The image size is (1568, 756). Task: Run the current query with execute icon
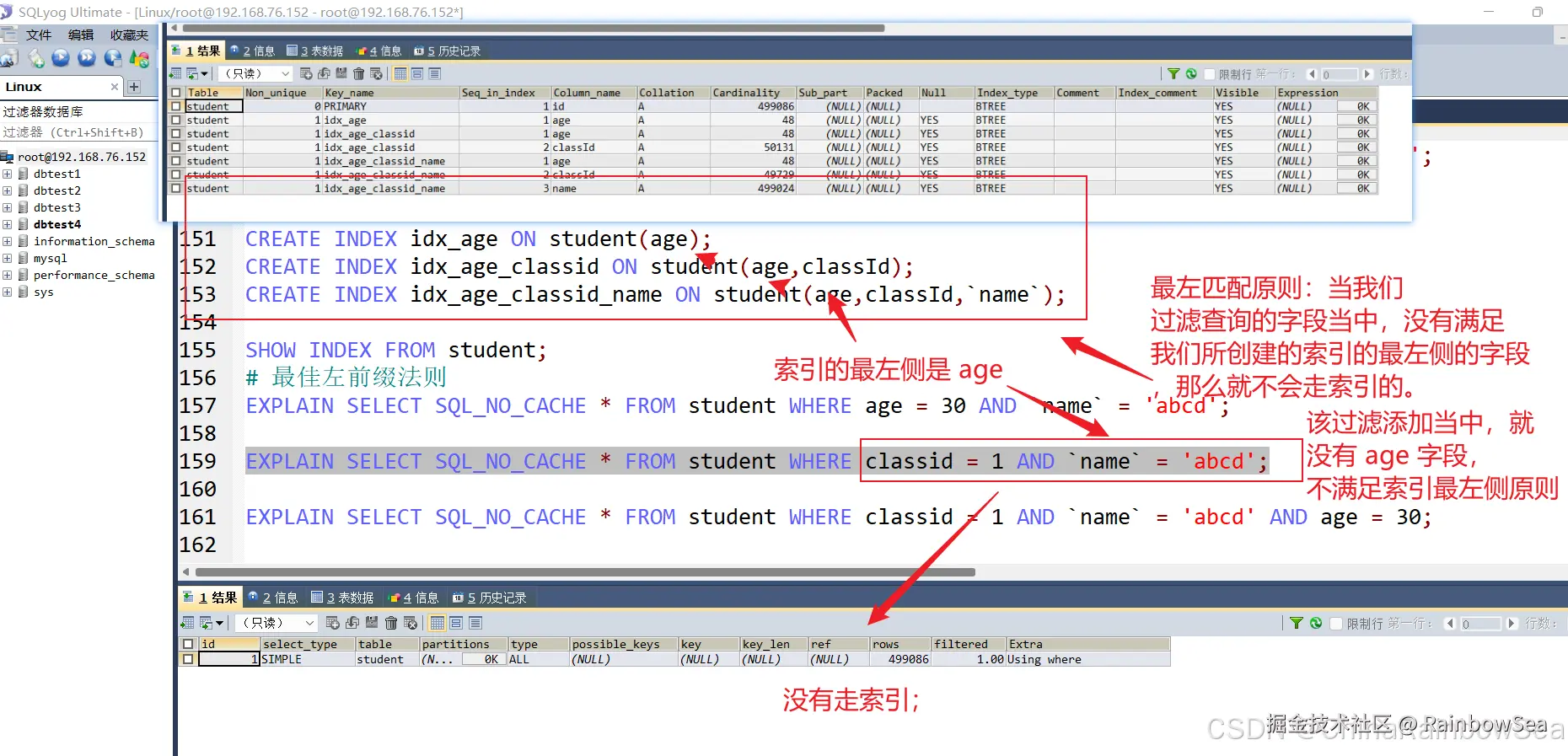tap(61, 58)
